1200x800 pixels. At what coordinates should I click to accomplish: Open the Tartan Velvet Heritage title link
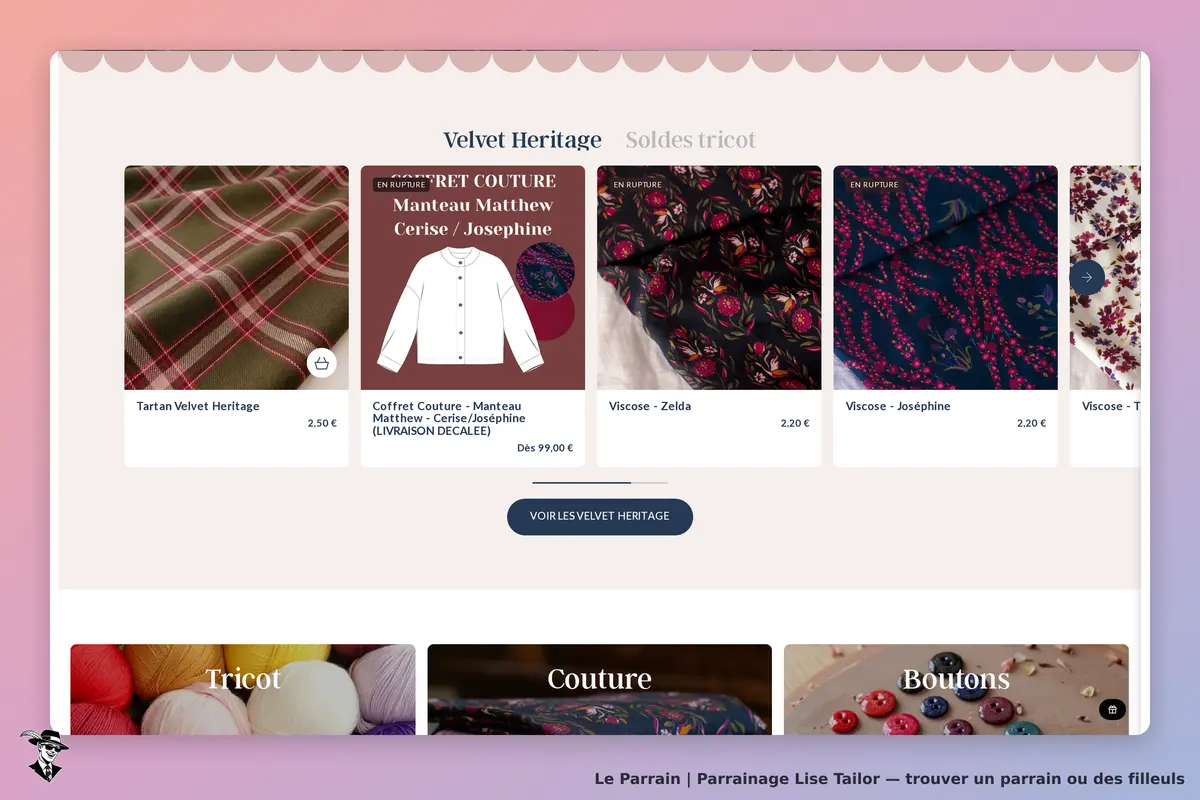198,406
